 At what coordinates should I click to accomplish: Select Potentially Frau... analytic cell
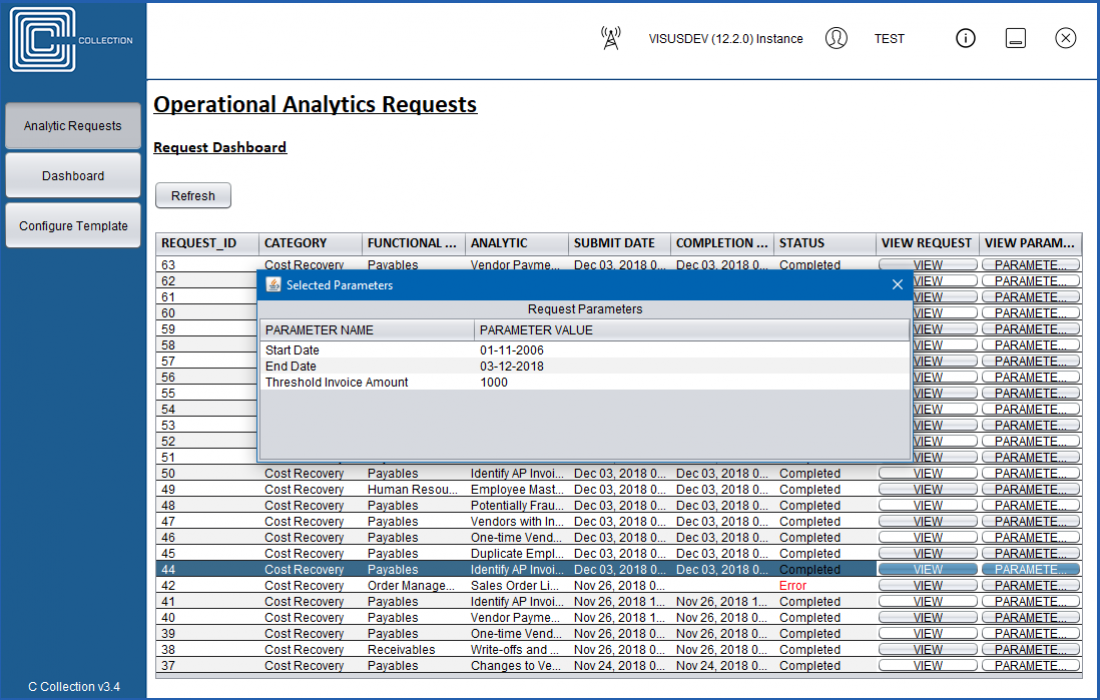(517, 506)
